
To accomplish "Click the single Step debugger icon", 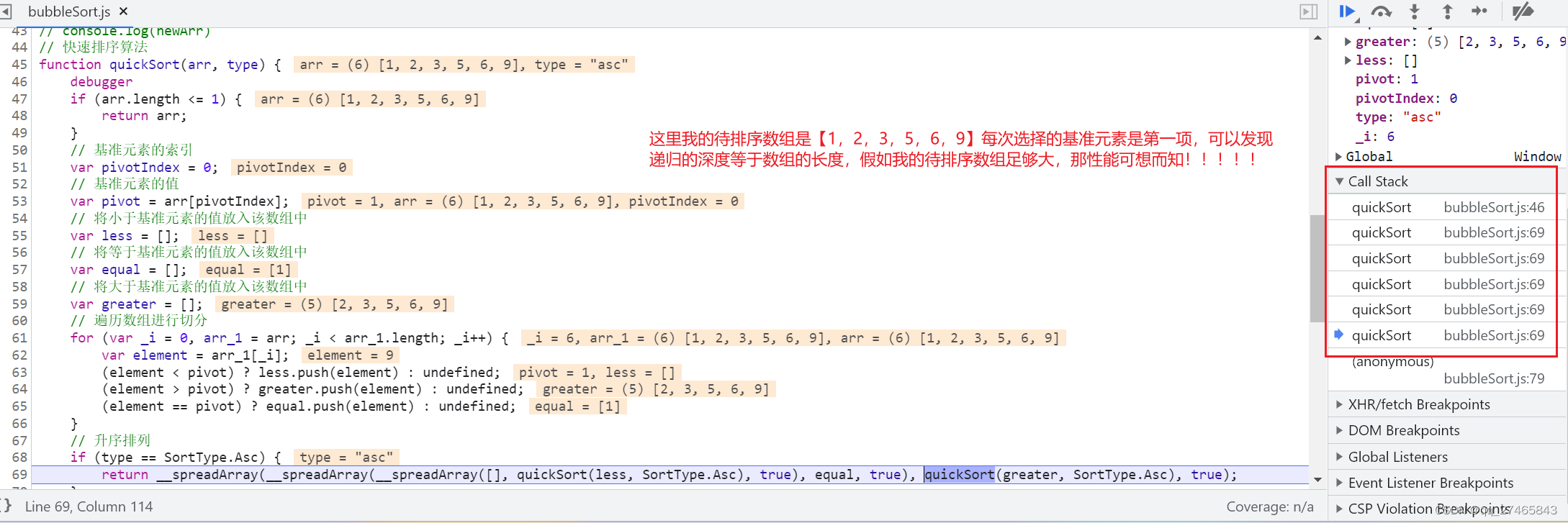I will [1479, 12].
